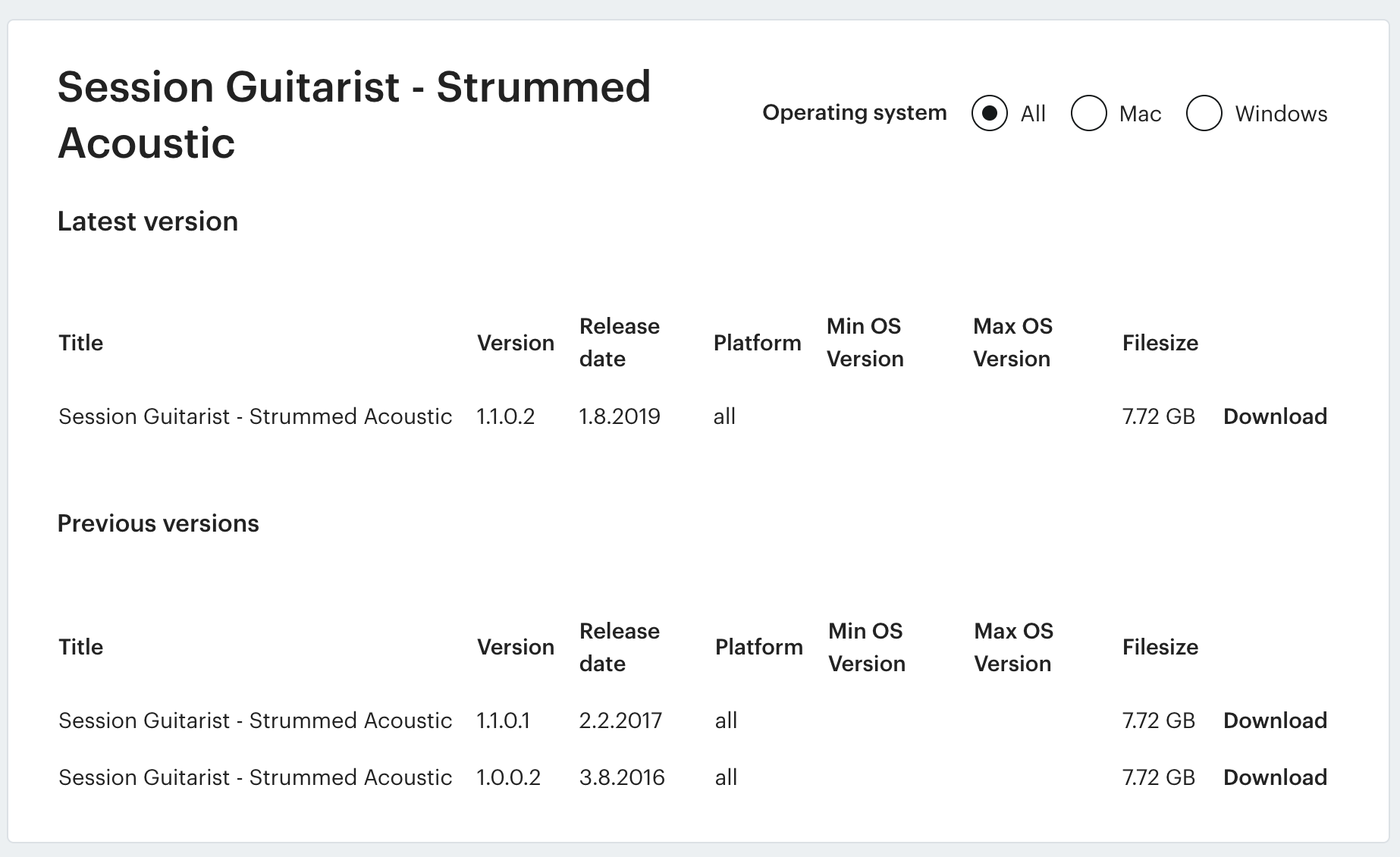Select the All operating system radio button
Image resolution: width=1400 pixels, height=857 pixels.
coord(990,114)
